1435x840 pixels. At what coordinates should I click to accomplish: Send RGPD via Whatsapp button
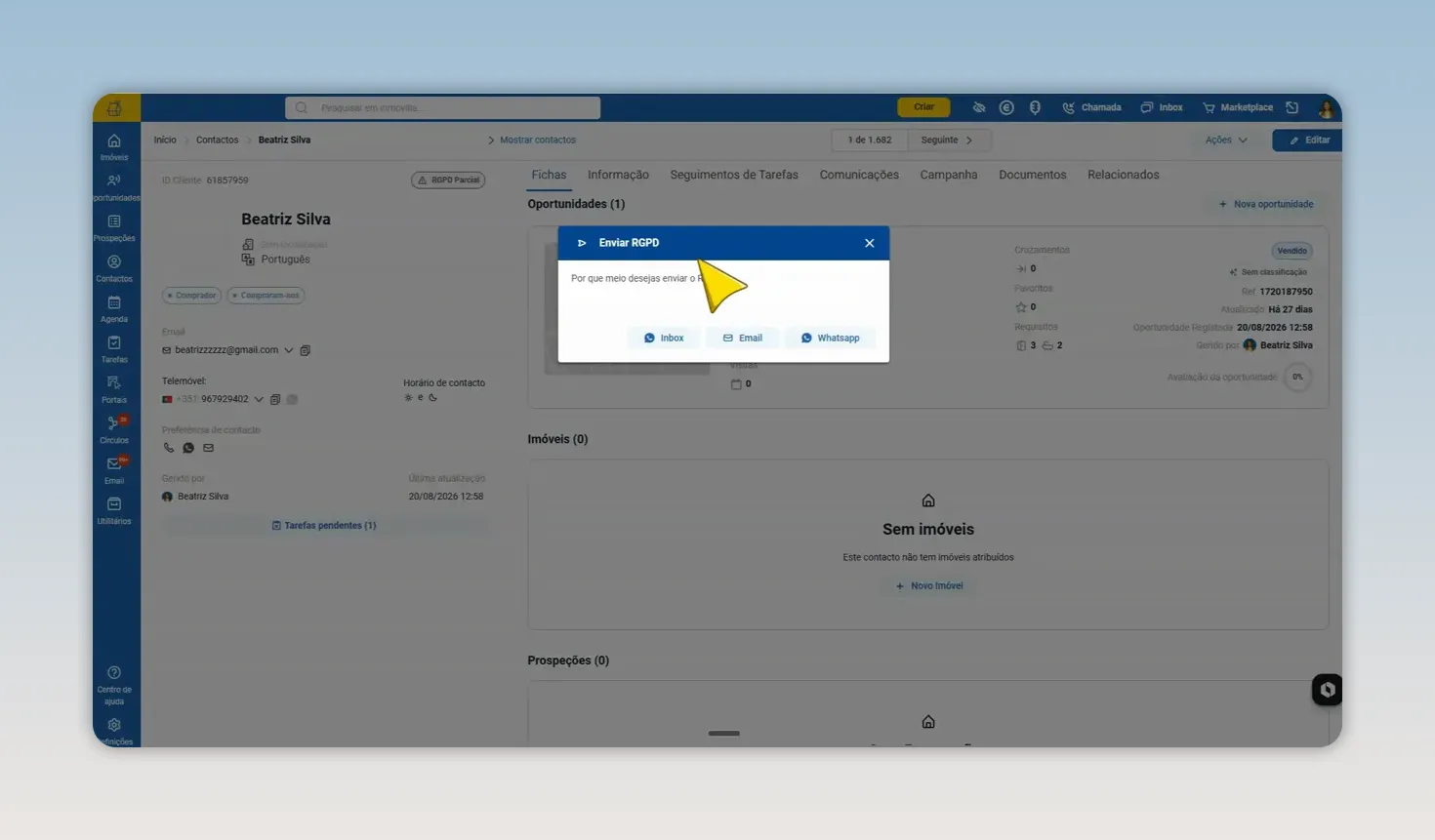(831, 338)
